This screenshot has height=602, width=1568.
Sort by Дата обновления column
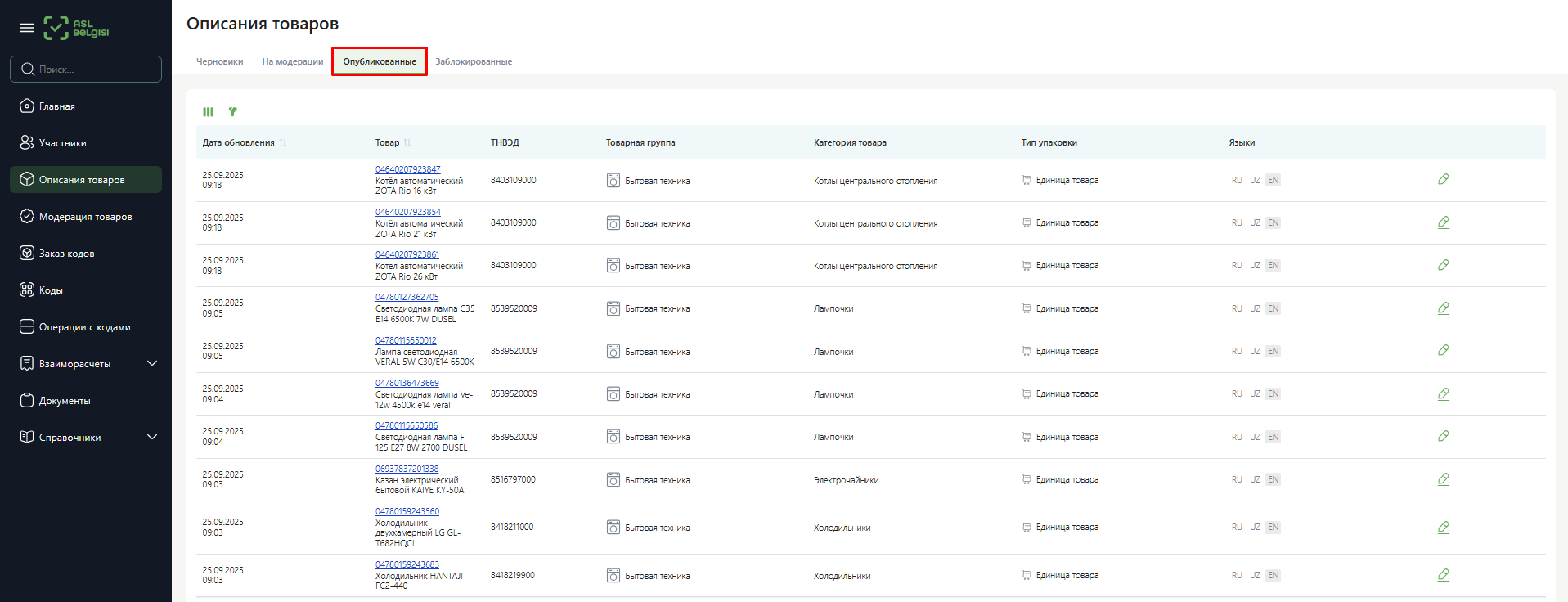coord(282,143)
